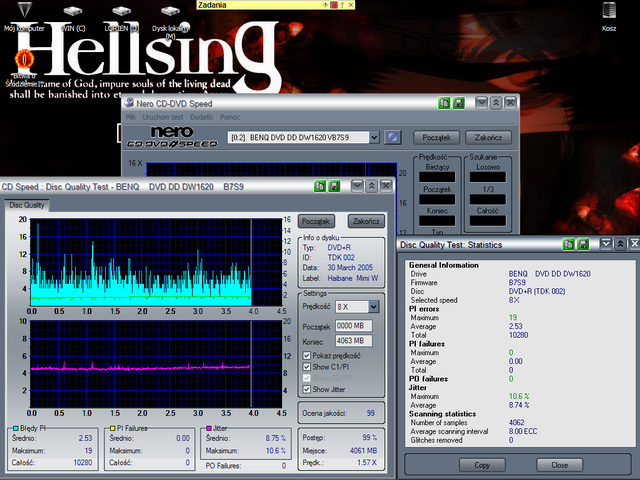Open the WIN (C) drive icon
Screen dimensions: 640x480
73,16
